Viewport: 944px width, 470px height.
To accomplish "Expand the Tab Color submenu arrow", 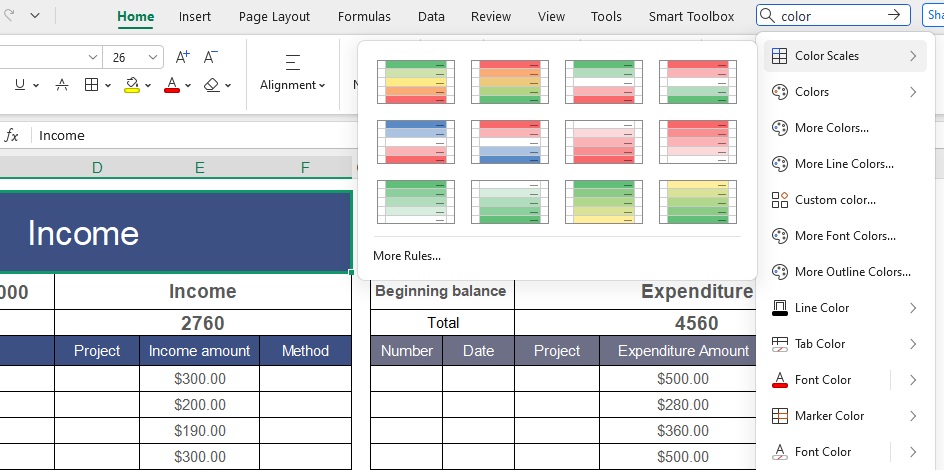I will point(913,344).
